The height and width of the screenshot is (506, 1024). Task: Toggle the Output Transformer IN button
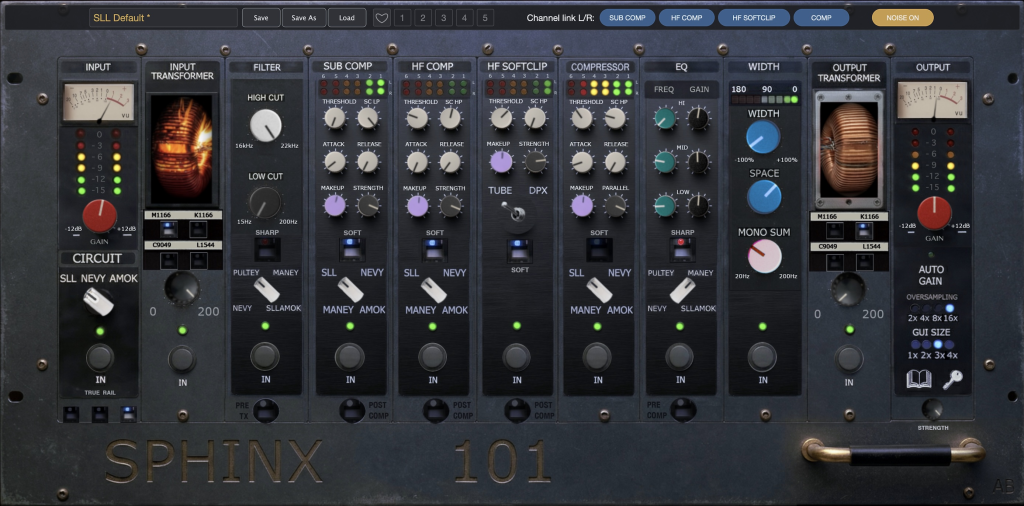[x=848, y=359]
